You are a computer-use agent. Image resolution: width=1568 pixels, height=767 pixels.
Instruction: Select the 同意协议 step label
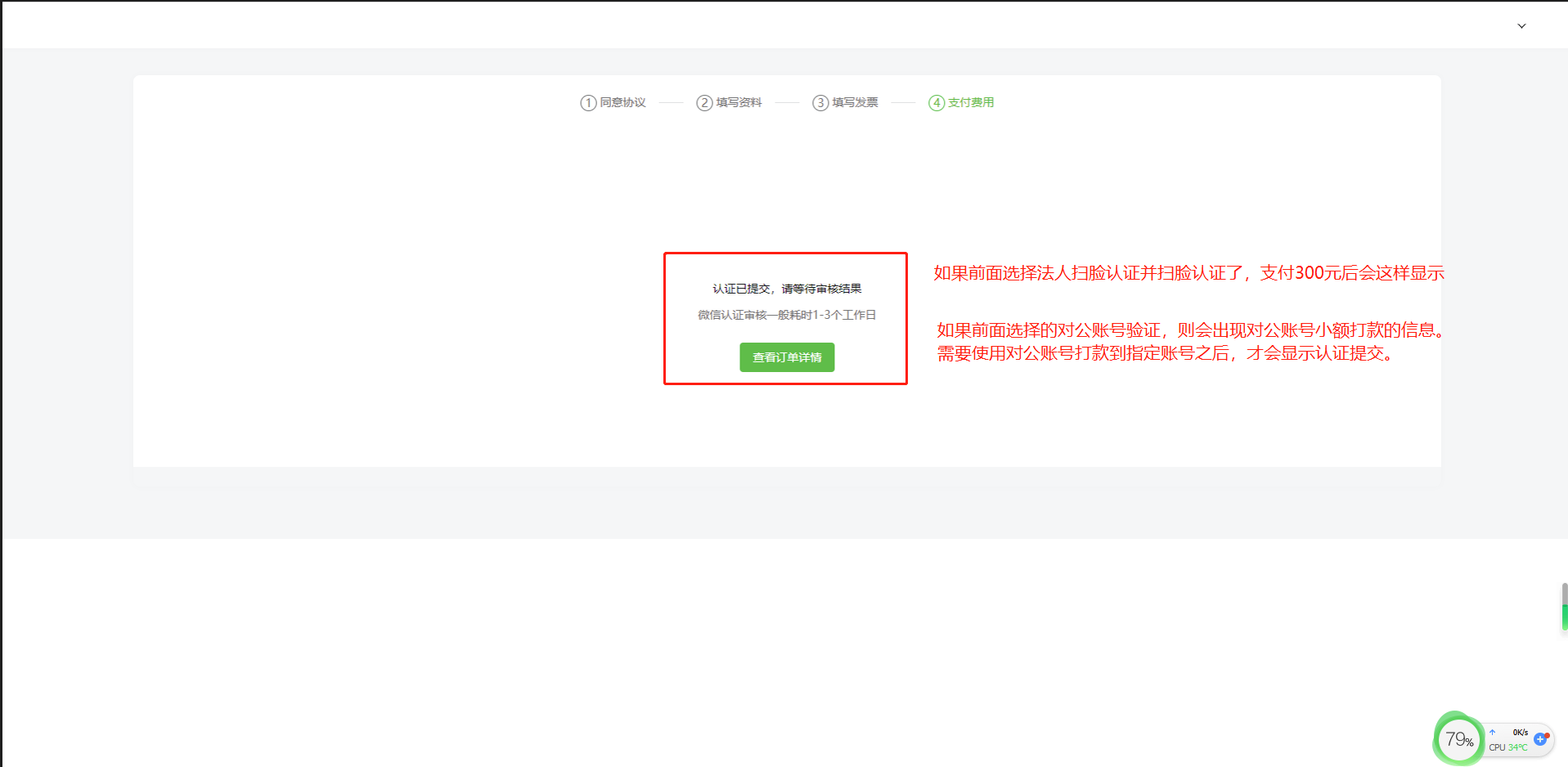tap(622, 103)
